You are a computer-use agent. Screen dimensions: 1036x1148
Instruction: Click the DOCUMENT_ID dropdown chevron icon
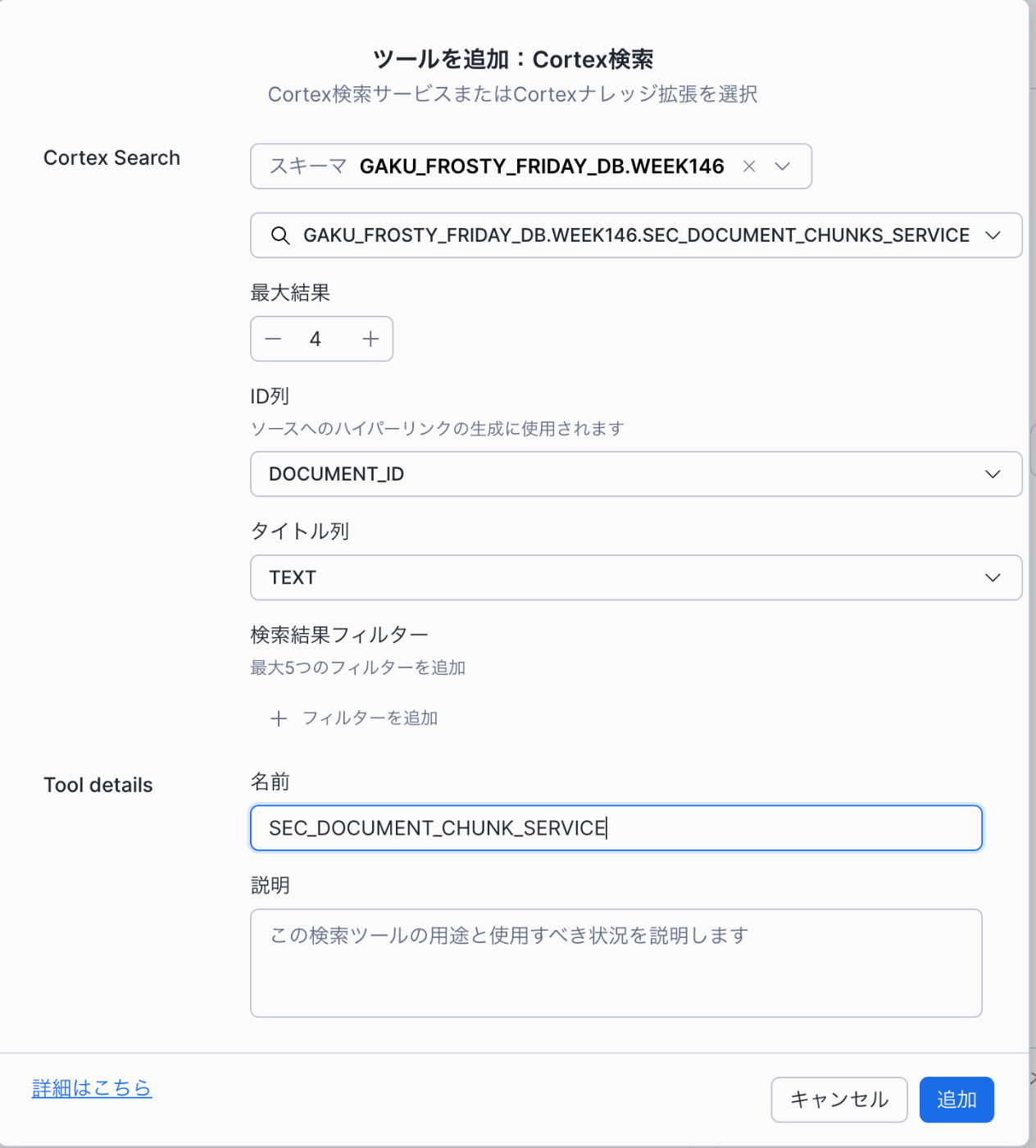click(x=993, y=474)
